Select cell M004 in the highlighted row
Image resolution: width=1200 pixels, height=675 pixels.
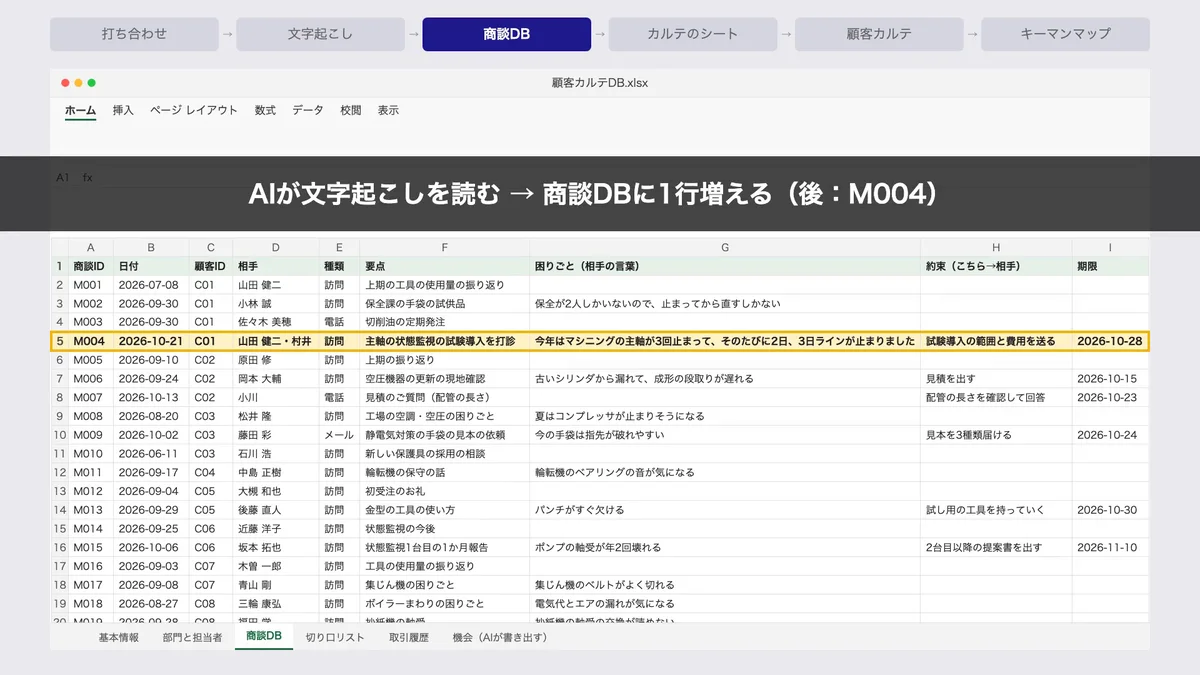coord(91,341)
